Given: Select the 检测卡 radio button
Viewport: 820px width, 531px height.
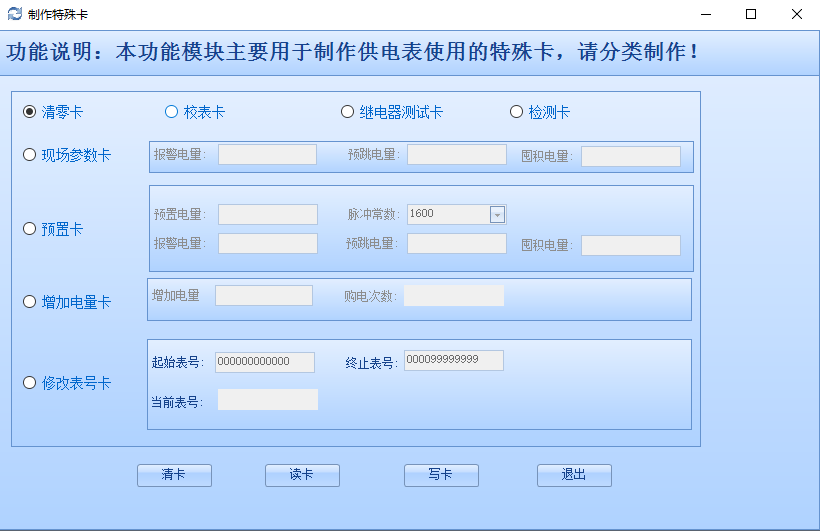Looking at the screenshot, I should click(516, 112).
